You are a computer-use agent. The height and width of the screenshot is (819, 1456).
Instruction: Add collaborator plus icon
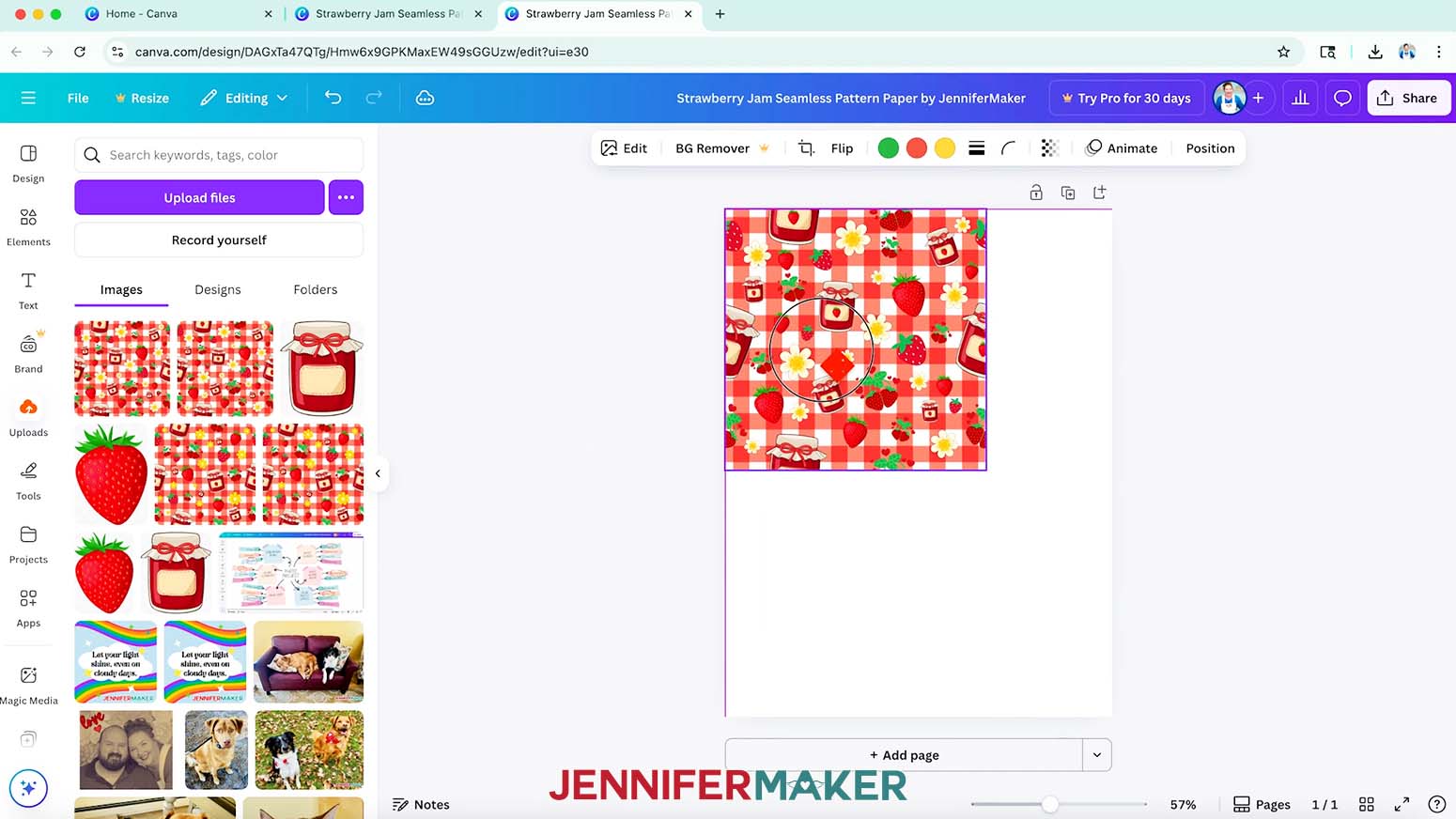tap(1258, 98)
